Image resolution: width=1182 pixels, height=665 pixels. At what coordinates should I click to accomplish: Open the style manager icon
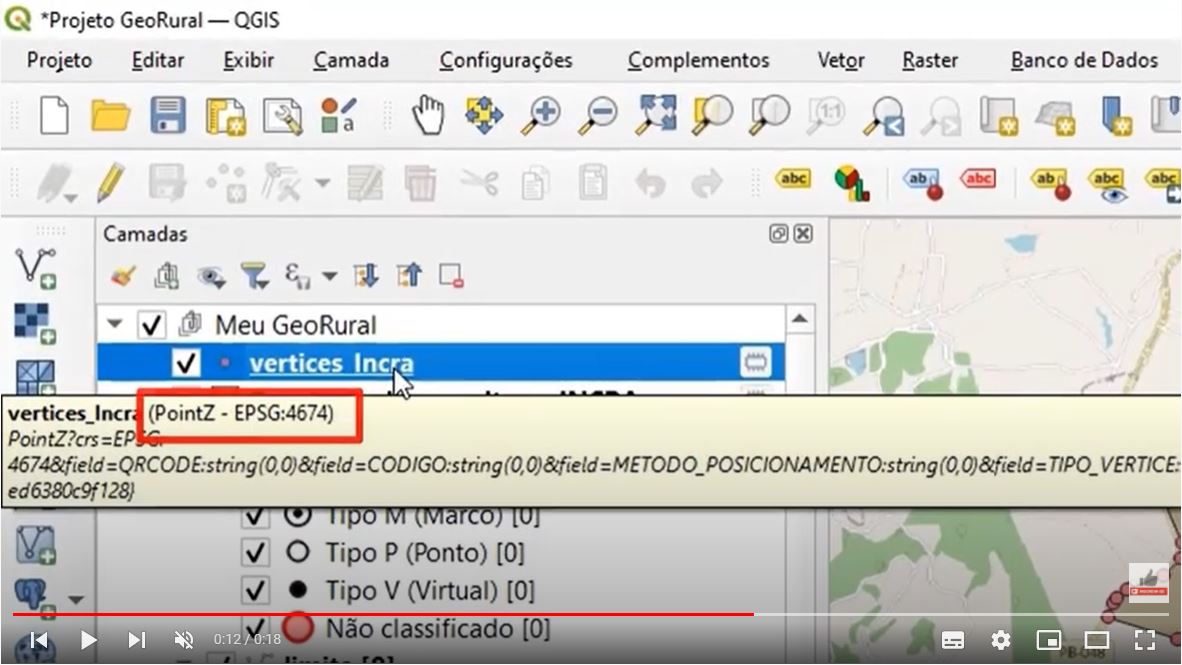[x=338, y=115]
